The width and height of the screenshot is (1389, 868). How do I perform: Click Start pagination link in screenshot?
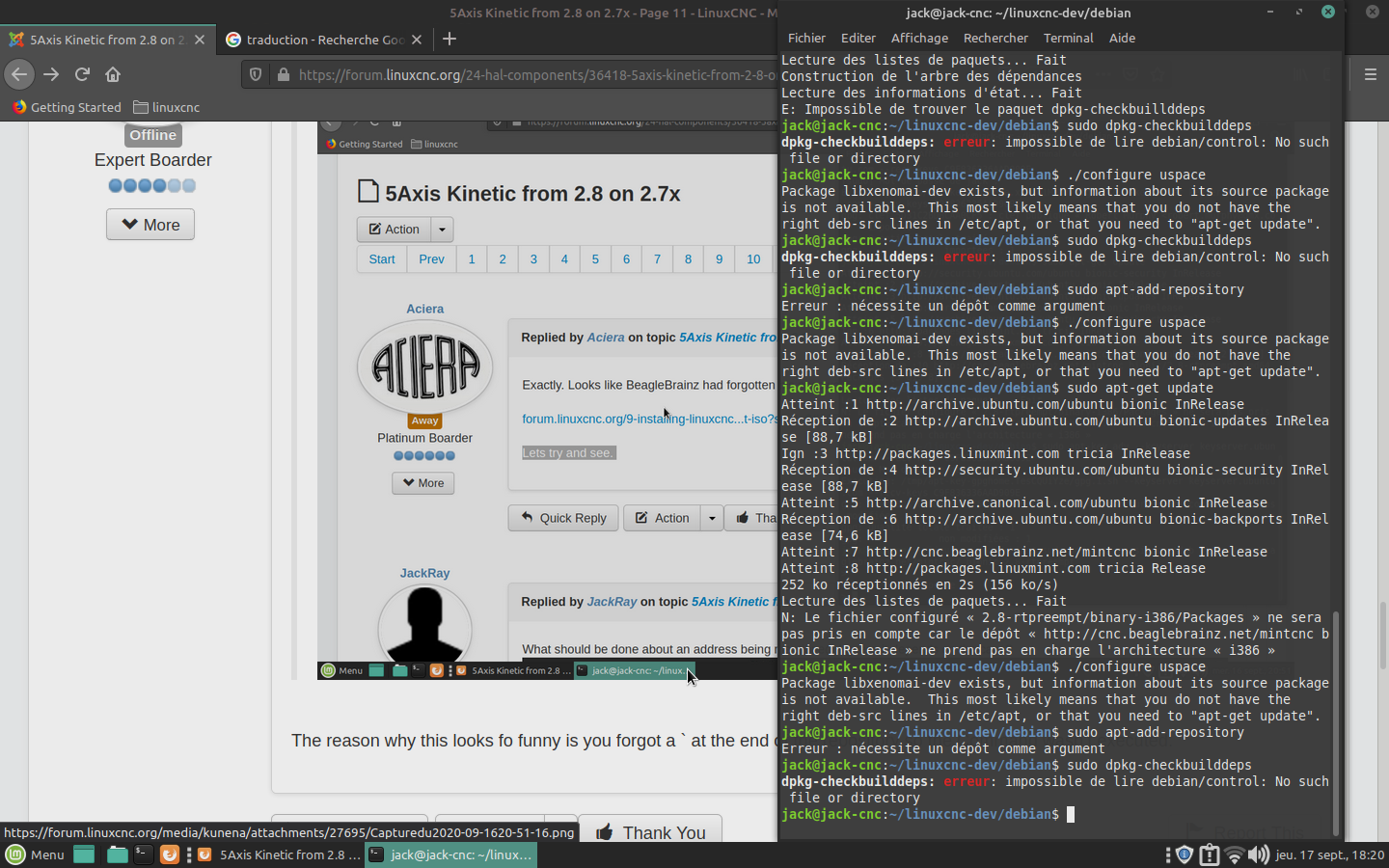point(382,259)
